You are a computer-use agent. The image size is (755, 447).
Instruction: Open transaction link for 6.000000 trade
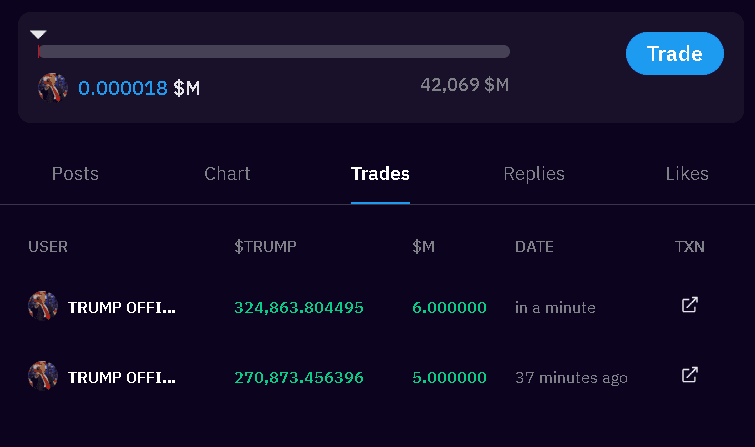click(690, 305)
